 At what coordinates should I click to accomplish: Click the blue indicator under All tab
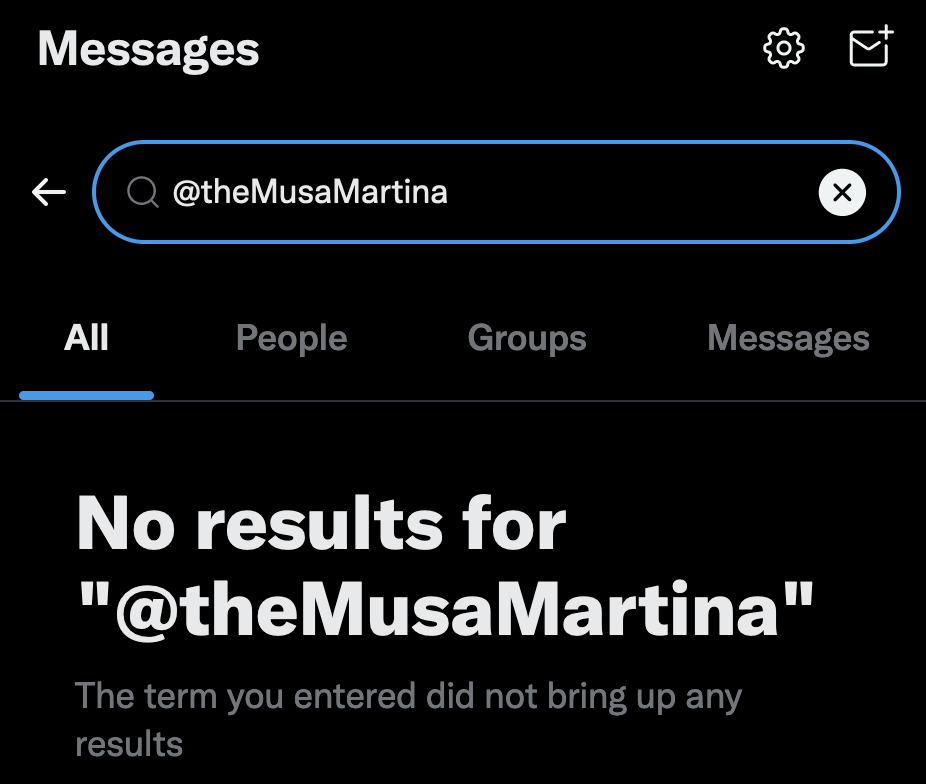tap(86, 396)
